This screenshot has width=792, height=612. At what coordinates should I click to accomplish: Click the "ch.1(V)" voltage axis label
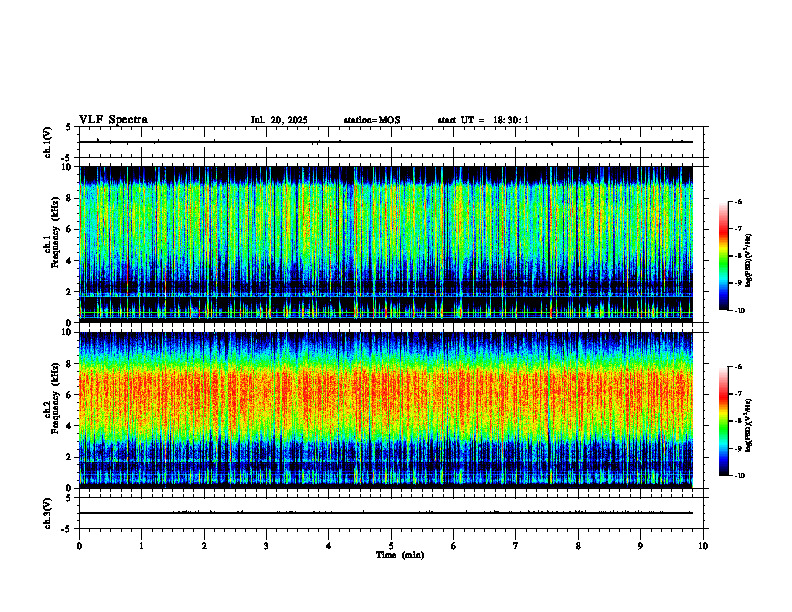click(x=47, y=142)
